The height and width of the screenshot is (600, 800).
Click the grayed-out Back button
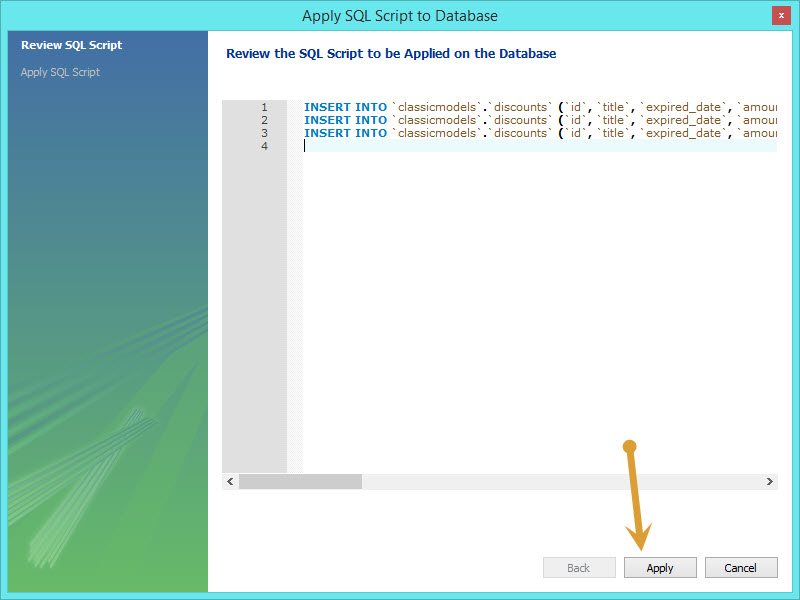pyautogui.click(x=579, y=567)
